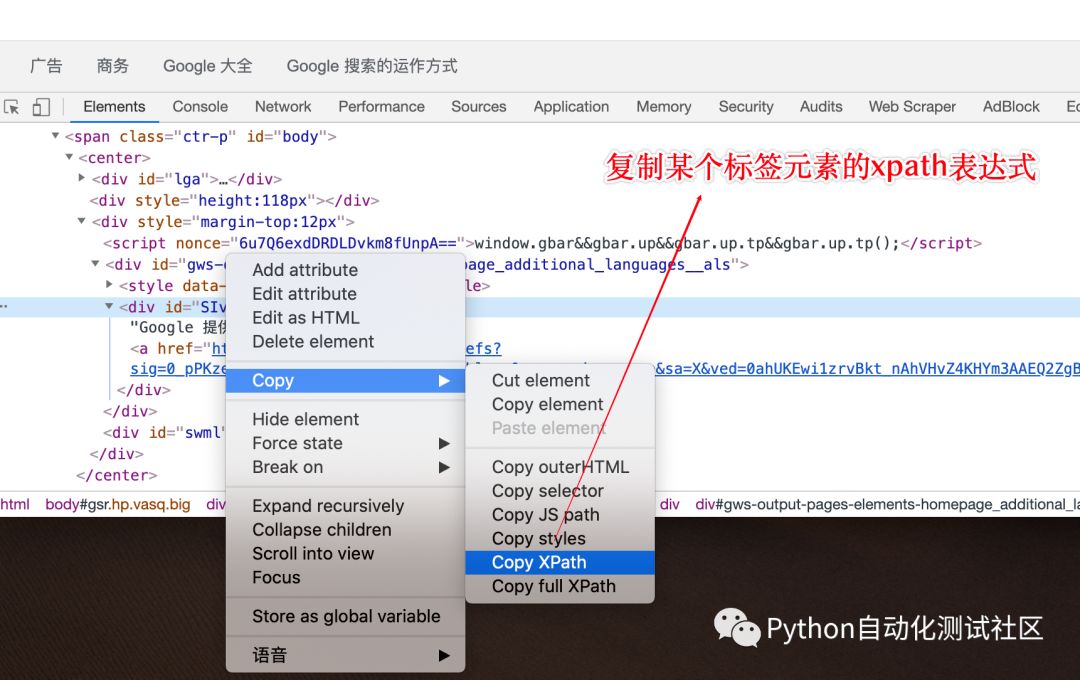Open the Break on submenu
Image resolution: width=1080 pixels, height=680 pixels.
pos(345,467)
